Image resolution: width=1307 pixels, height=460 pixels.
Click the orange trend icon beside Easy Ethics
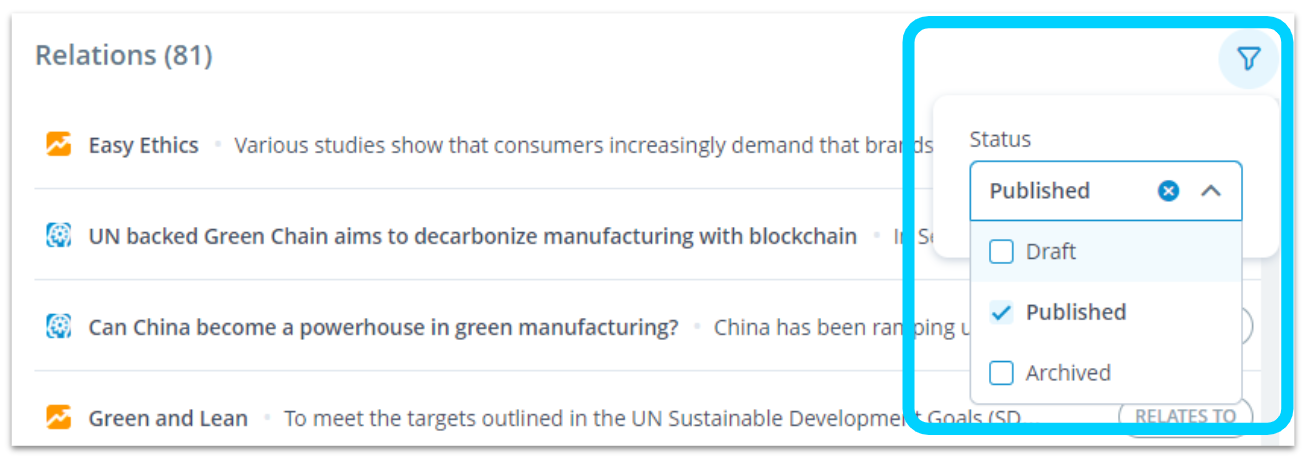tap(59, 145)
